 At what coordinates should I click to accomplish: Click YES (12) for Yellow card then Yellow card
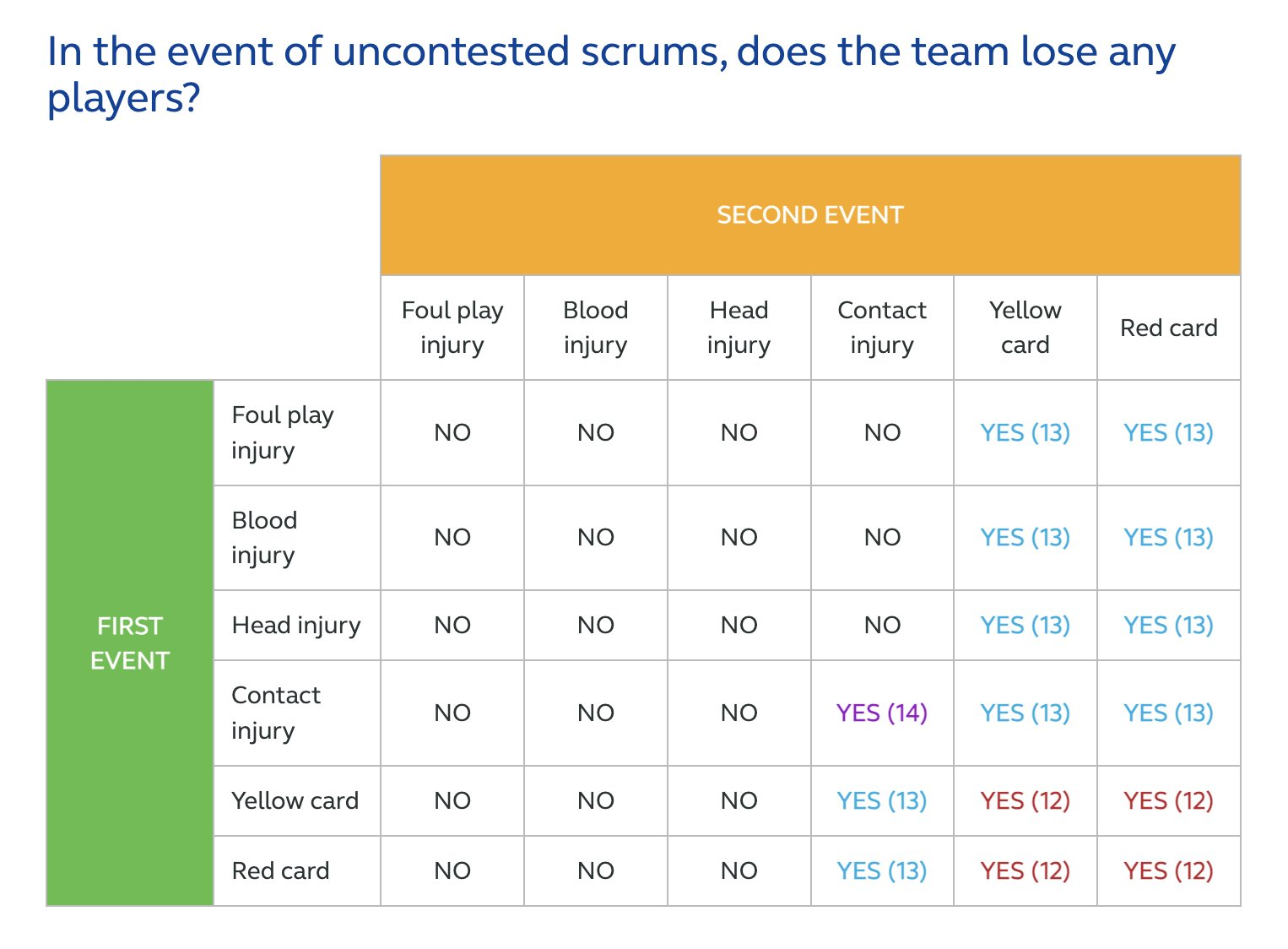[1026, 800]
